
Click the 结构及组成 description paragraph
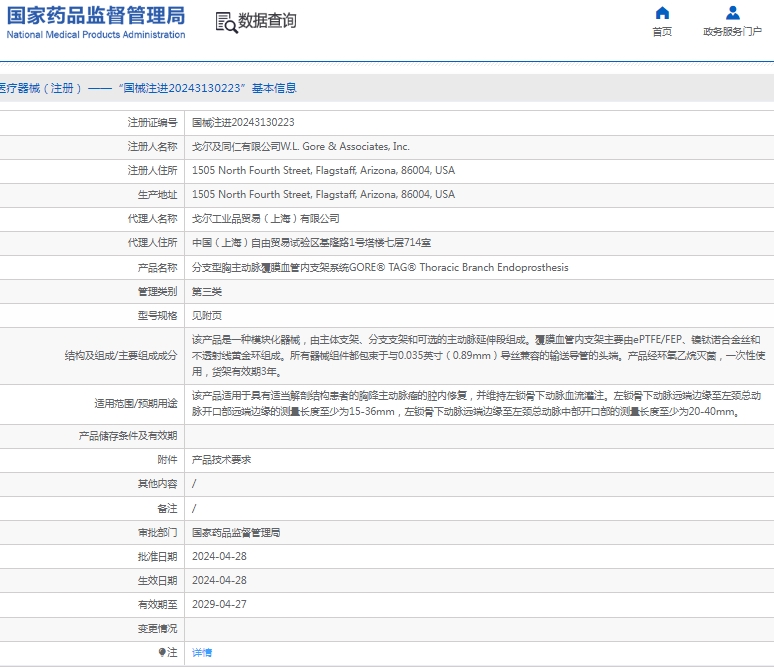pos(478,355)
